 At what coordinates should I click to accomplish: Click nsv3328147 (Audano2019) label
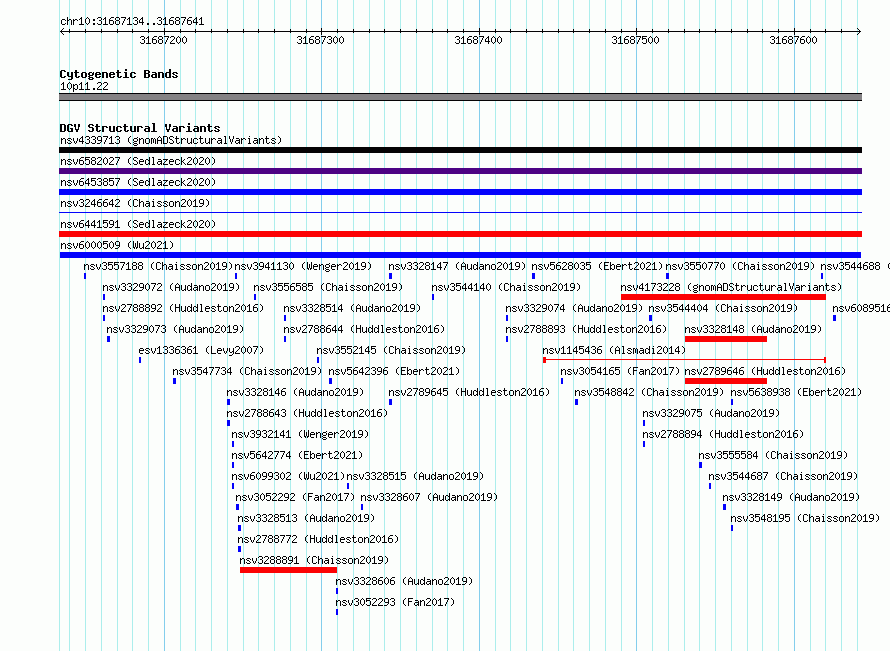(457, 266)
